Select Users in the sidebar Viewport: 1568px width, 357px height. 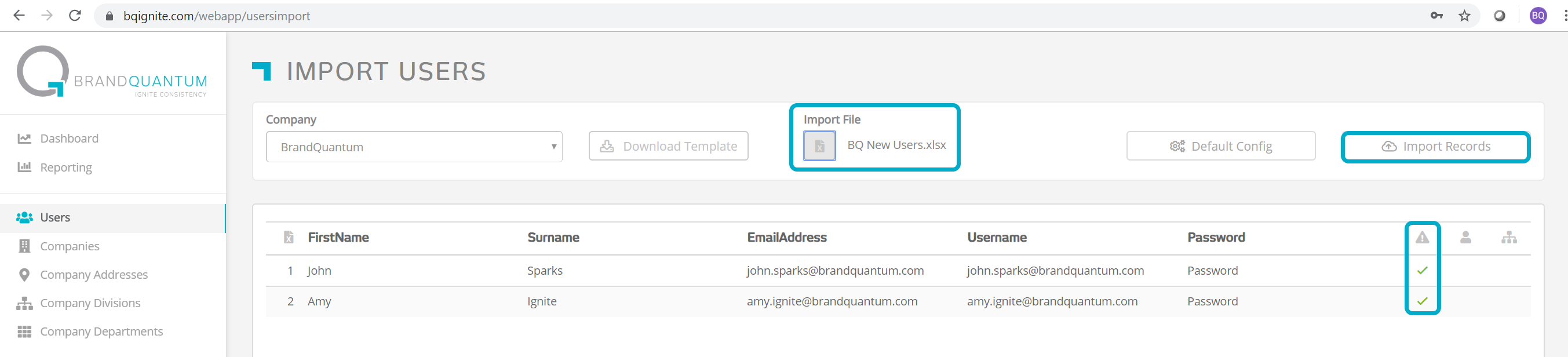[x=55, y=217]
